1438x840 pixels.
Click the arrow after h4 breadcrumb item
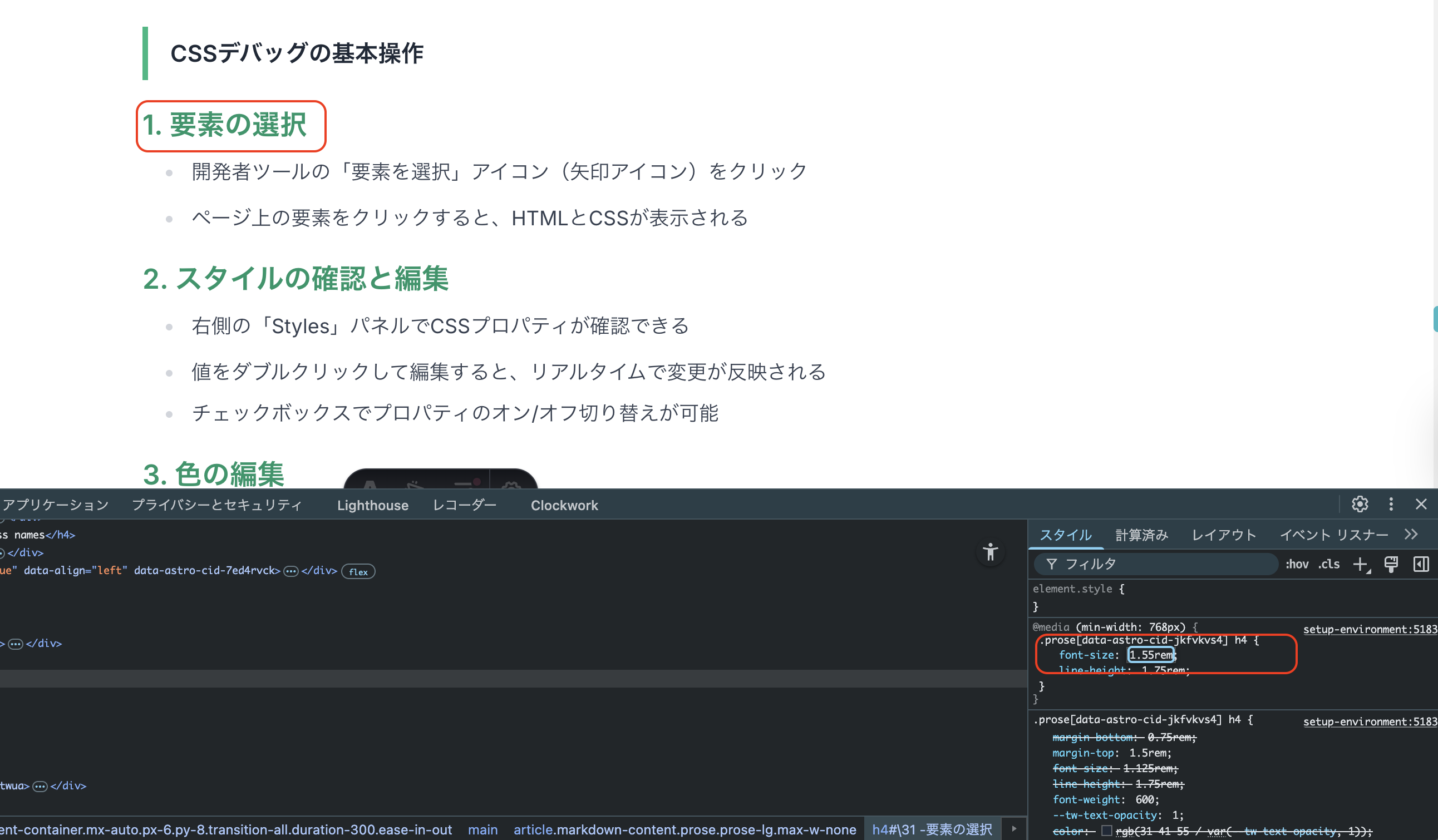pos(1014,830)
